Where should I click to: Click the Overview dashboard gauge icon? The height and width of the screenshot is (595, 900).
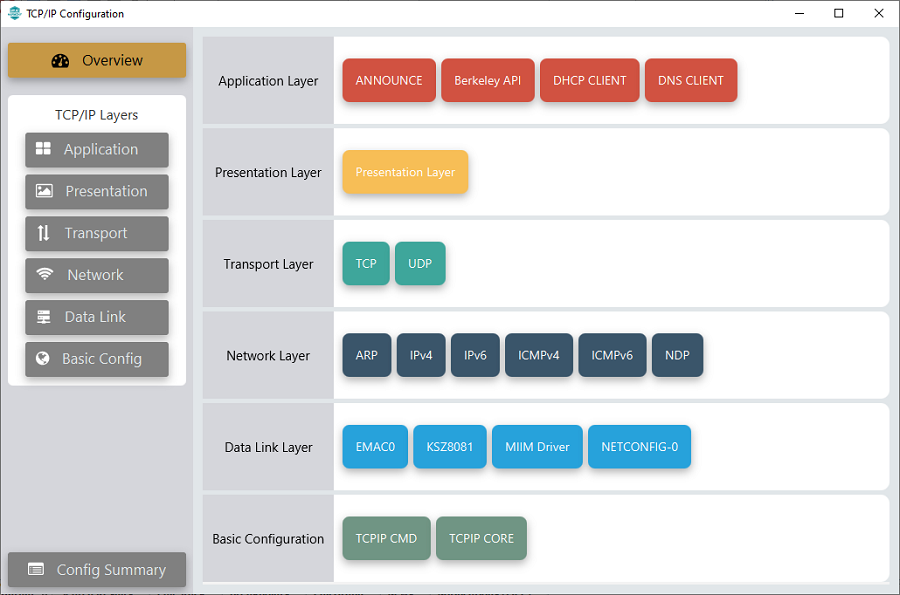(x=60, y=61)
